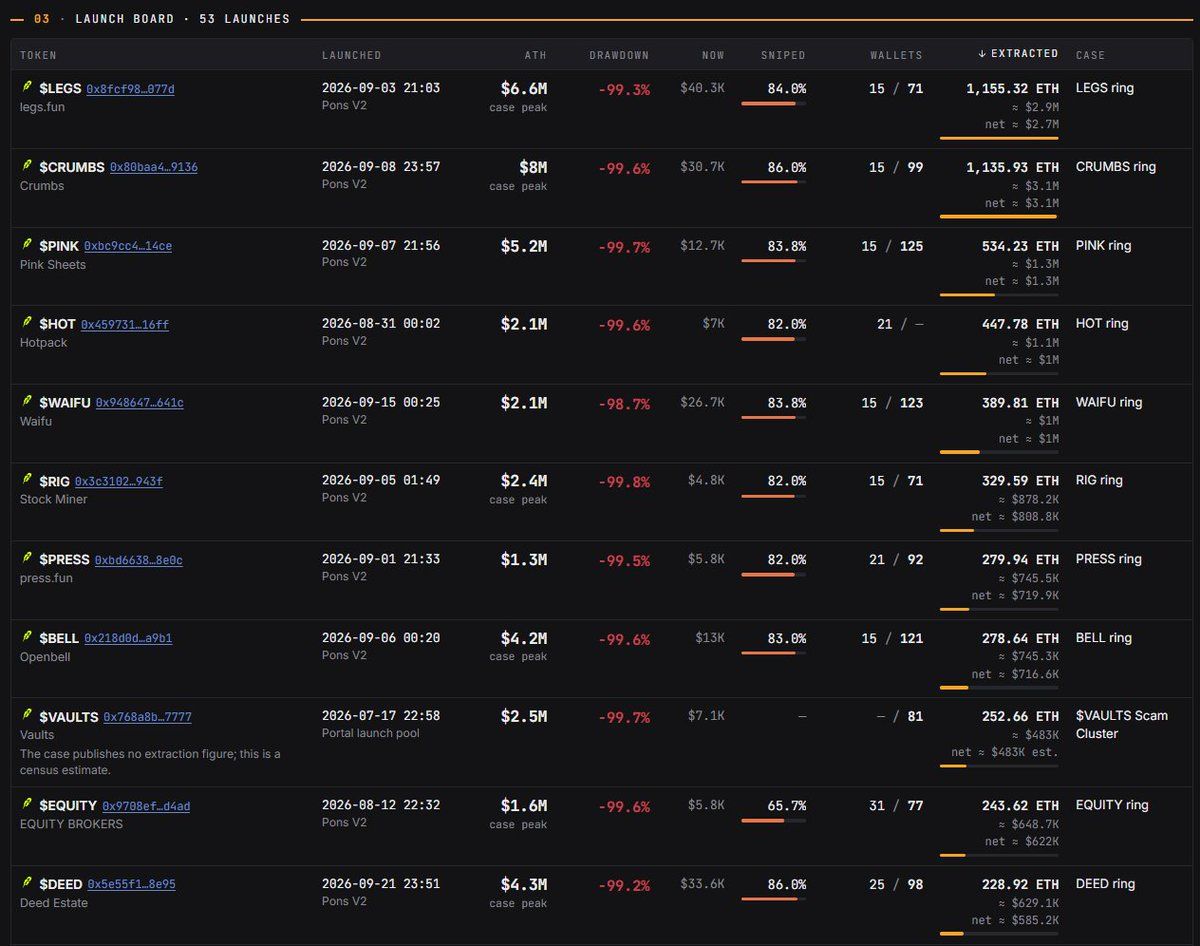Click the launch date 2026-07-17 22:58
The height and width of the screenshot is (946, 1200).
click(x=381, y=716)
